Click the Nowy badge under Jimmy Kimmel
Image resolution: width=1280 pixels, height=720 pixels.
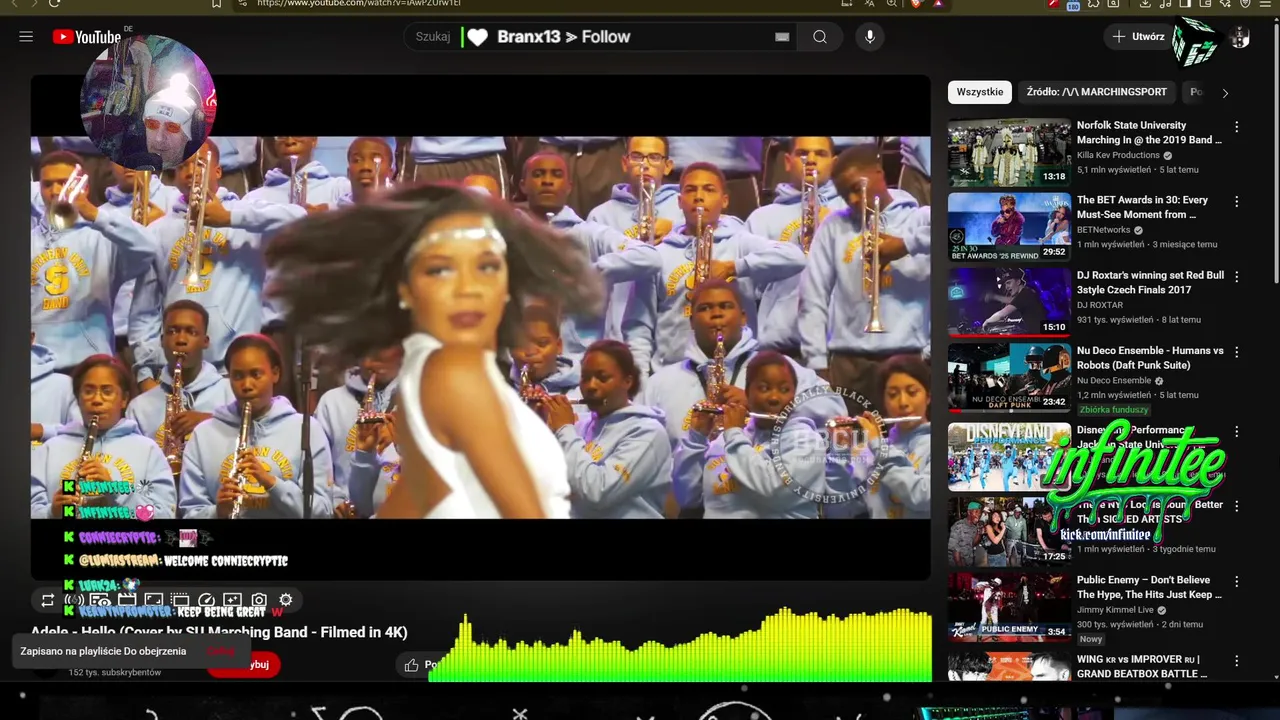[1091, 639]
